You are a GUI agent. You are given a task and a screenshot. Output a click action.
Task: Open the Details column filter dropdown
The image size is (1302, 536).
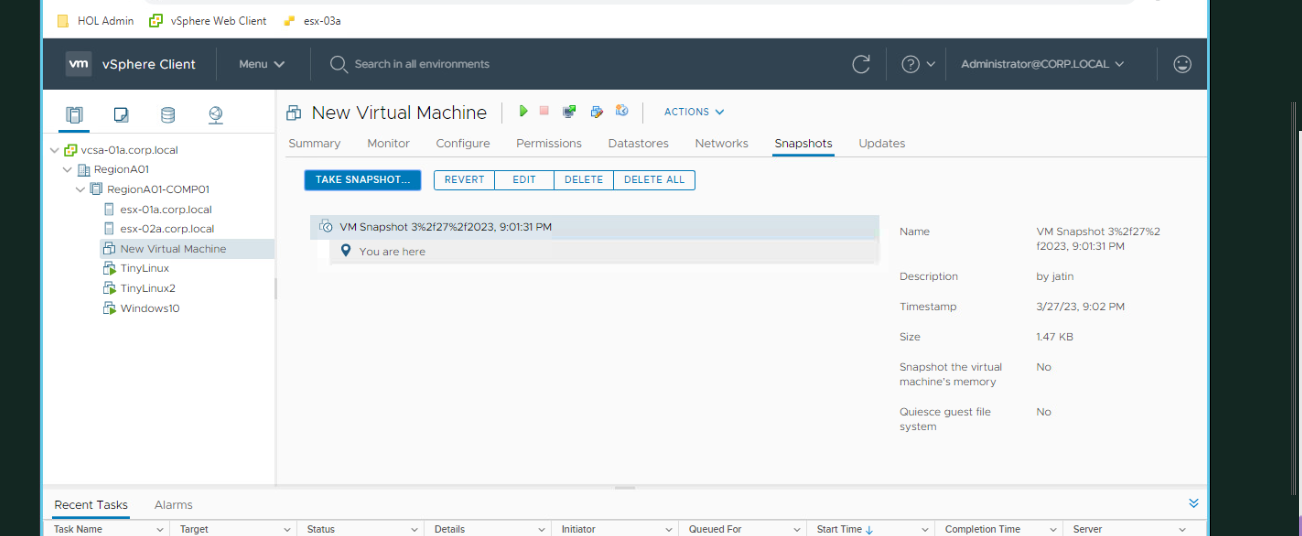542,529
